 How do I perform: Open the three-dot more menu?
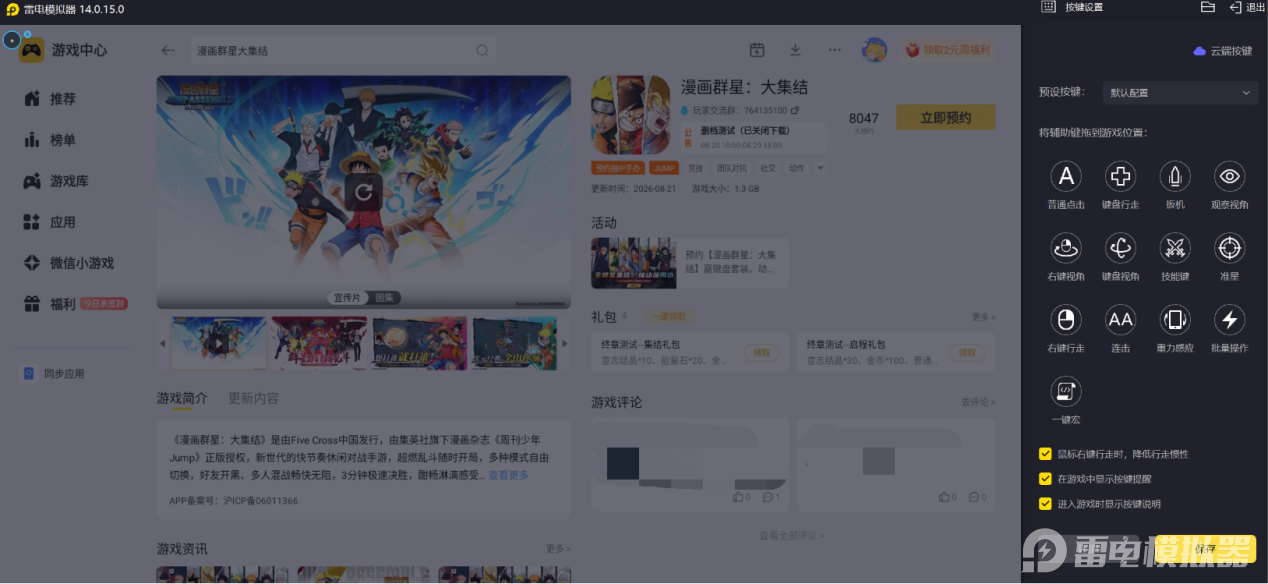click(x=834, y=50)
